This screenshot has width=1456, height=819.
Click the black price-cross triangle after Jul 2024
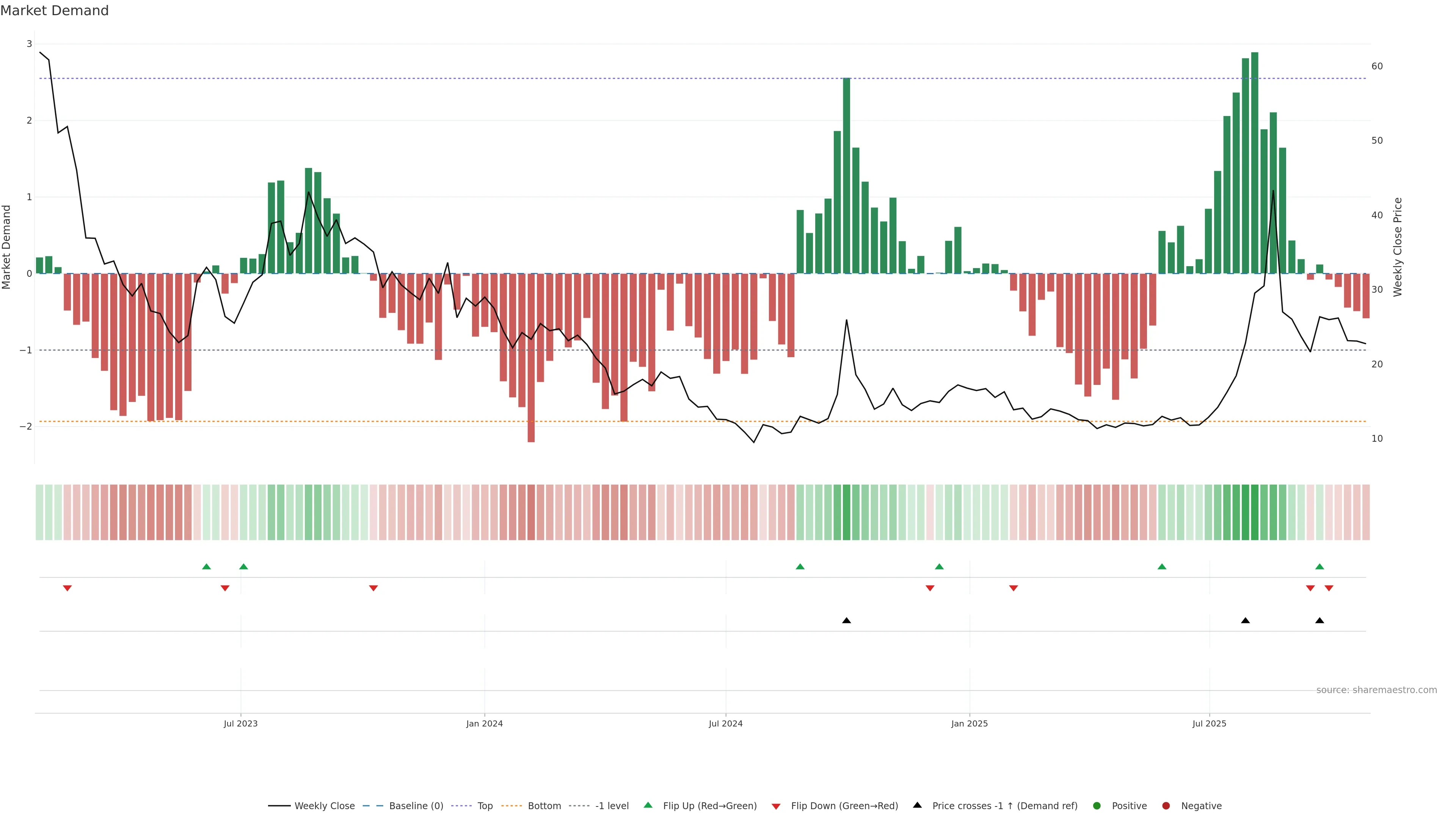pos(846,621)
